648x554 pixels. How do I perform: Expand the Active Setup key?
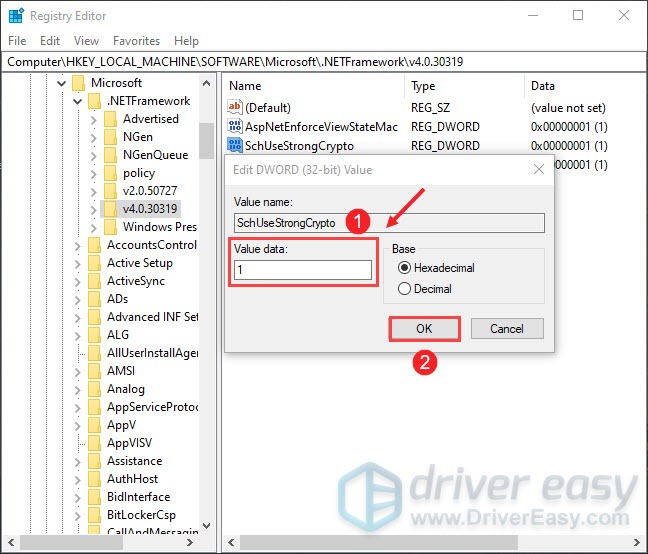tap(77, 264)
